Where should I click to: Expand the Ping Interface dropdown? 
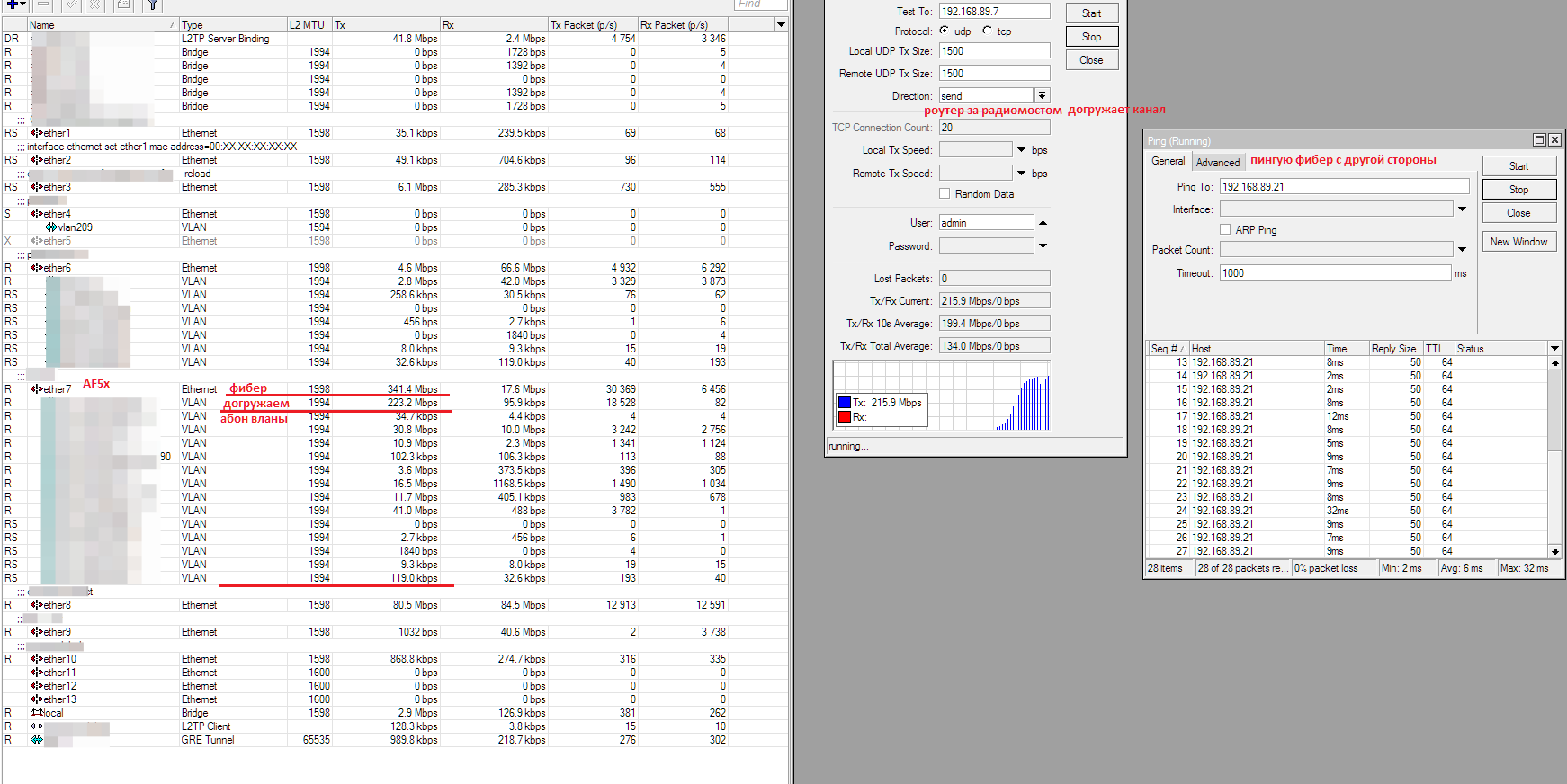click(1462, 209)
